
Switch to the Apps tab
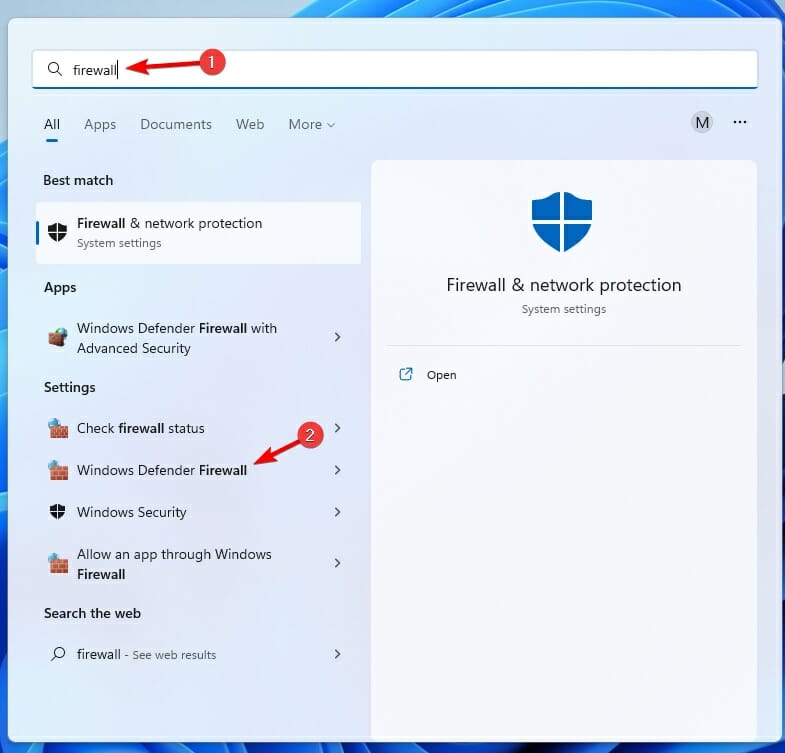coord(100,124)
